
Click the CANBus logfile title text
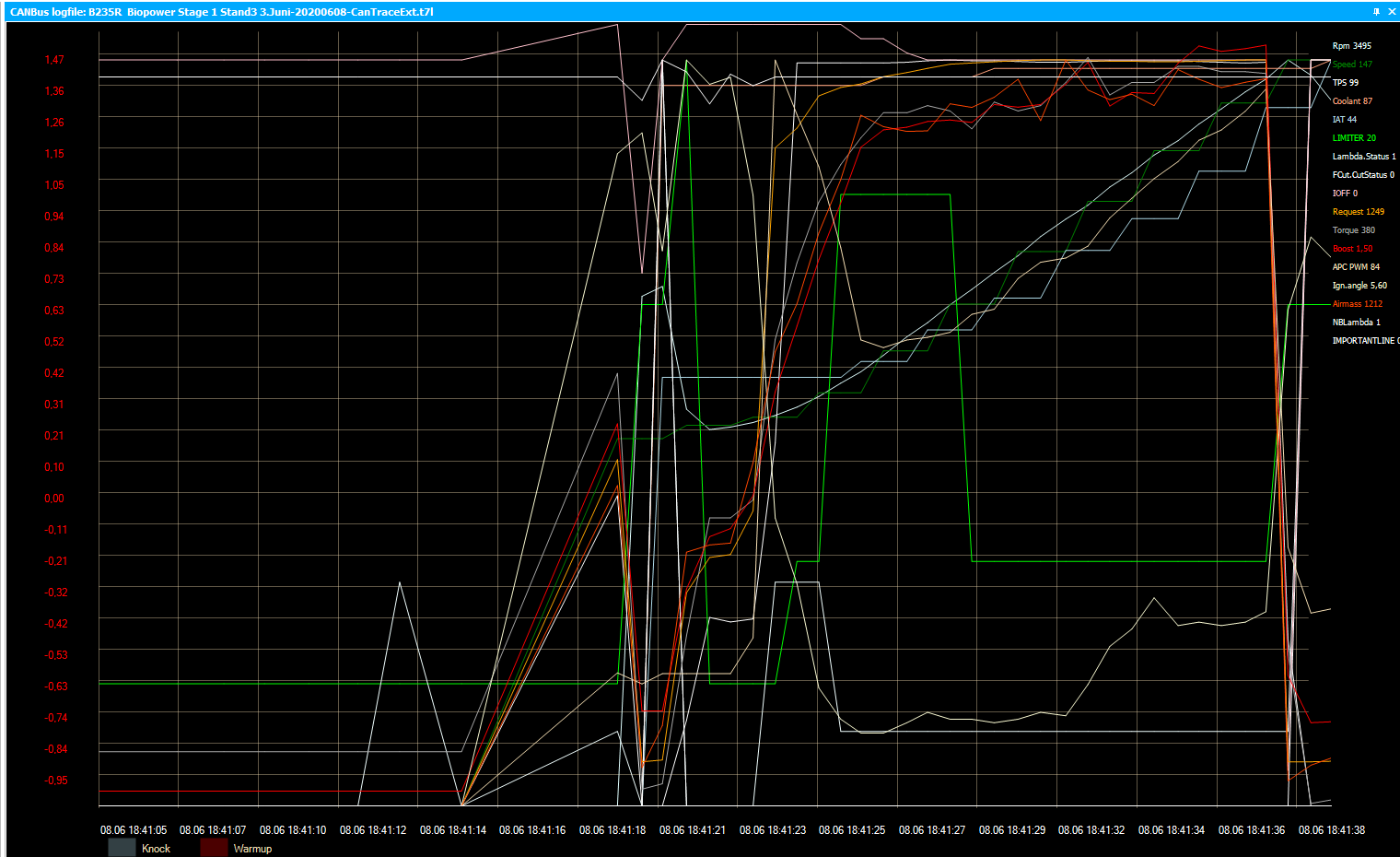[x=221, y=12]
